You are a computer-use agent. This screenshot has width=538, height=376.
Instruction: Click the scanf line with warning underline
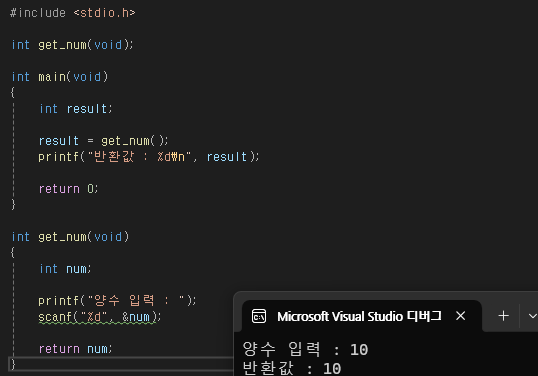pyautogui.click(x=99, y=317)
